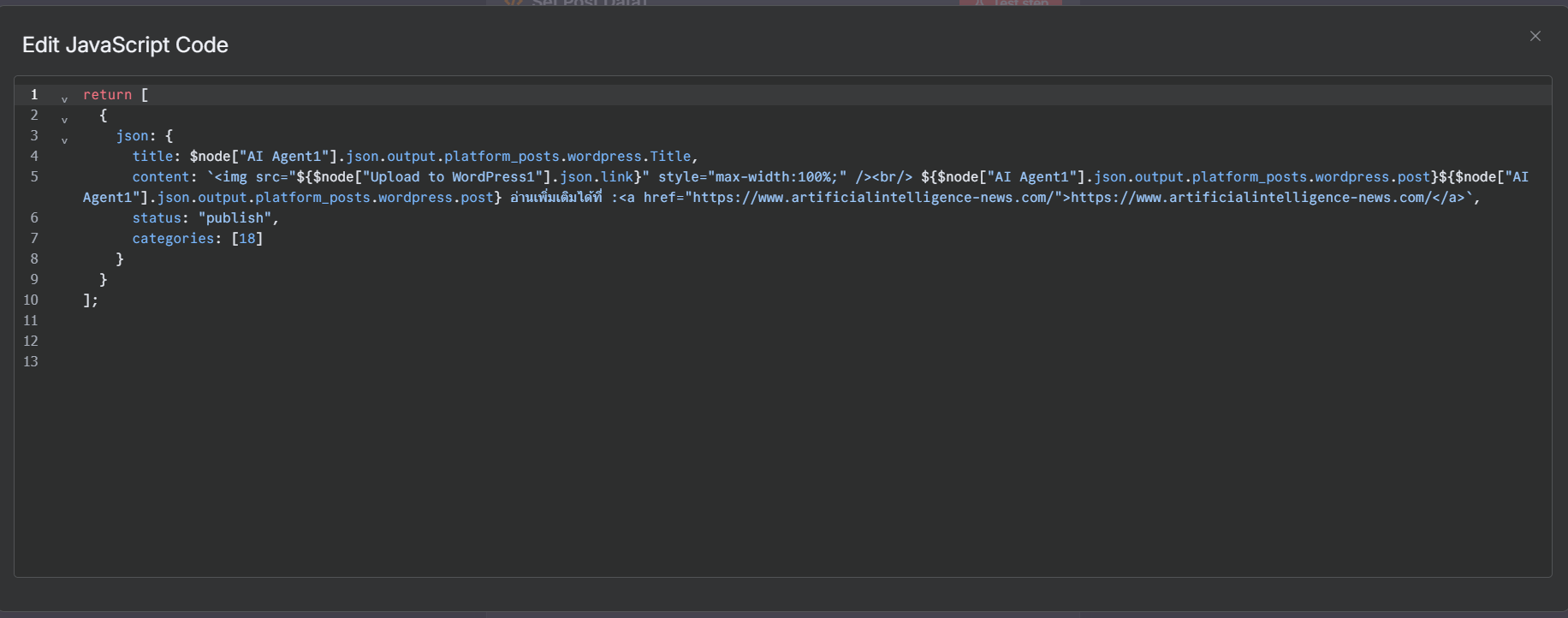The image size is (1568, 618).
Task: Click line number 10 in the gutter
Action: (31, 300)
